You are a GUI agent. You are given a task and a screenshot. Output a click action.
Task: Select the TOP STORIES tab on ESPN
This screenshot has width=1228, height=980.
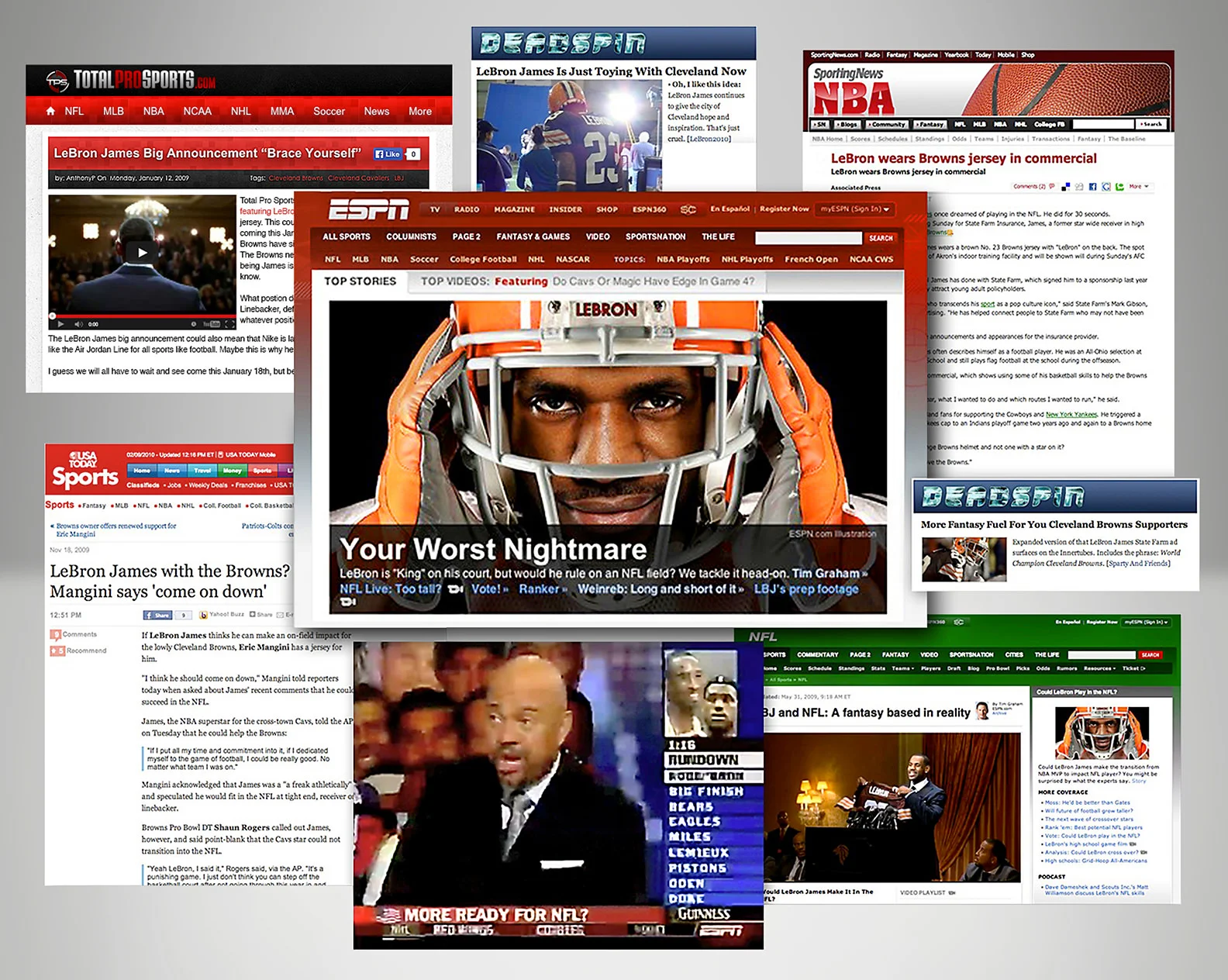[x=360, y=281]
